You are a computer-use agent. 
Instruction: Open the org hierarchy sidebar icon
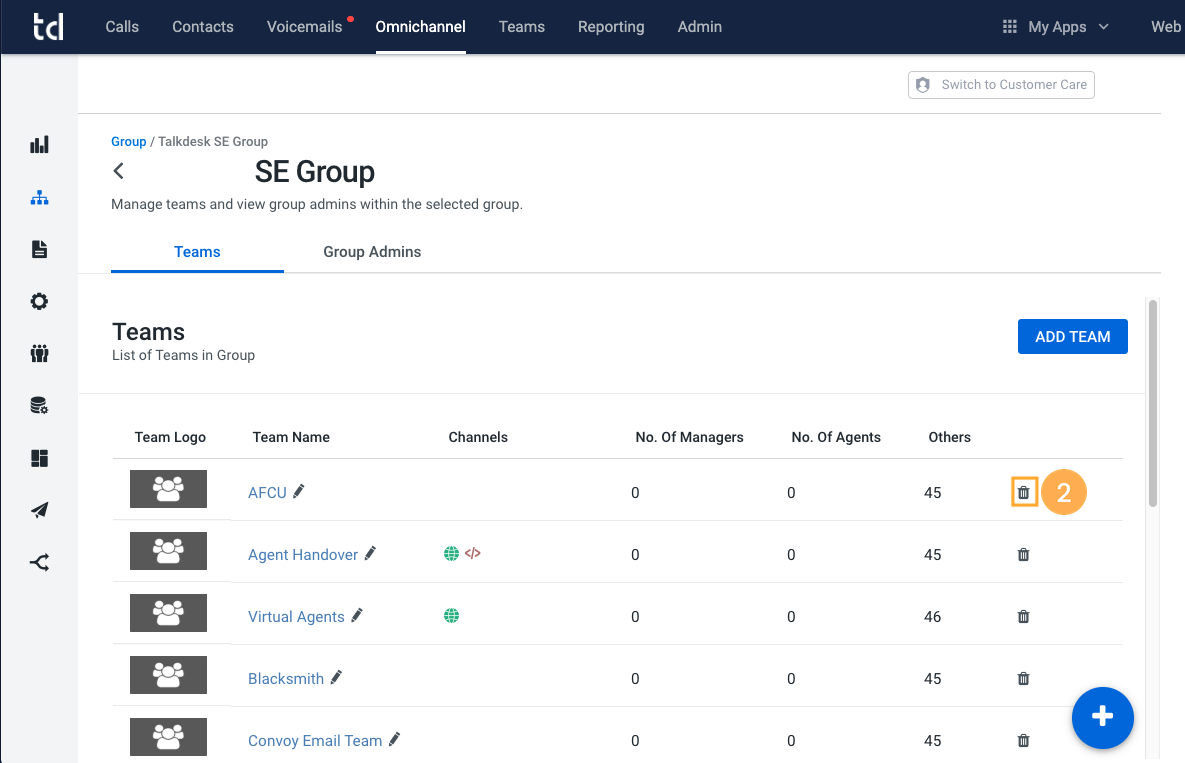coord(39,198)
